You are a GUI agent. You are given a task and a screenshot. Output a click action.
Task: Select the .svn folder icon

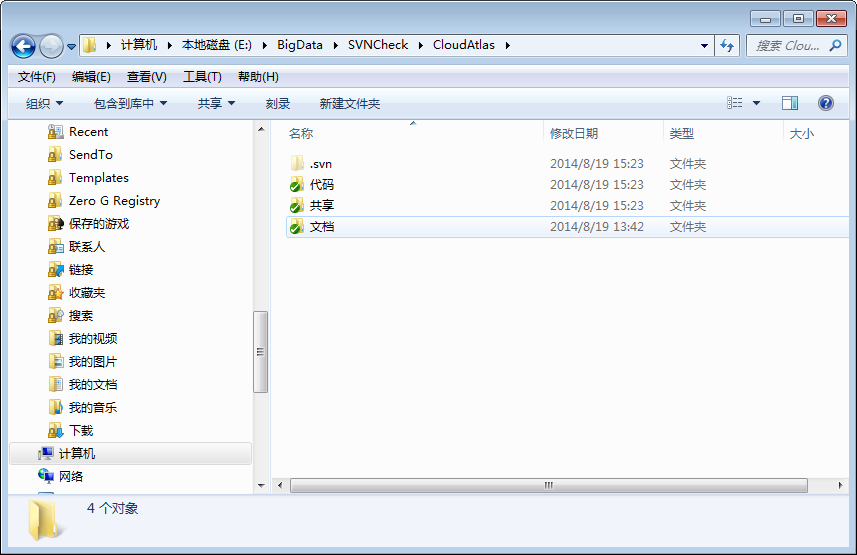pyautogui.click(x=297, y=163)
